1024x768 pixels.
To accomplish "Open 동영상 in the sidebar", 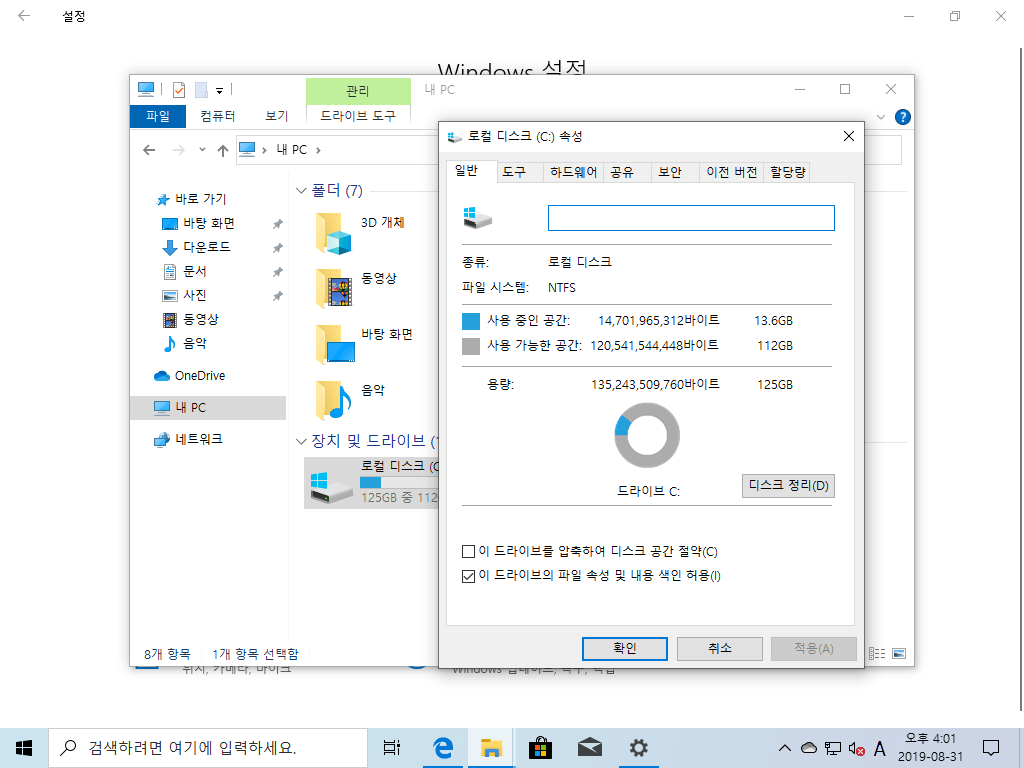I will (200, 319).
